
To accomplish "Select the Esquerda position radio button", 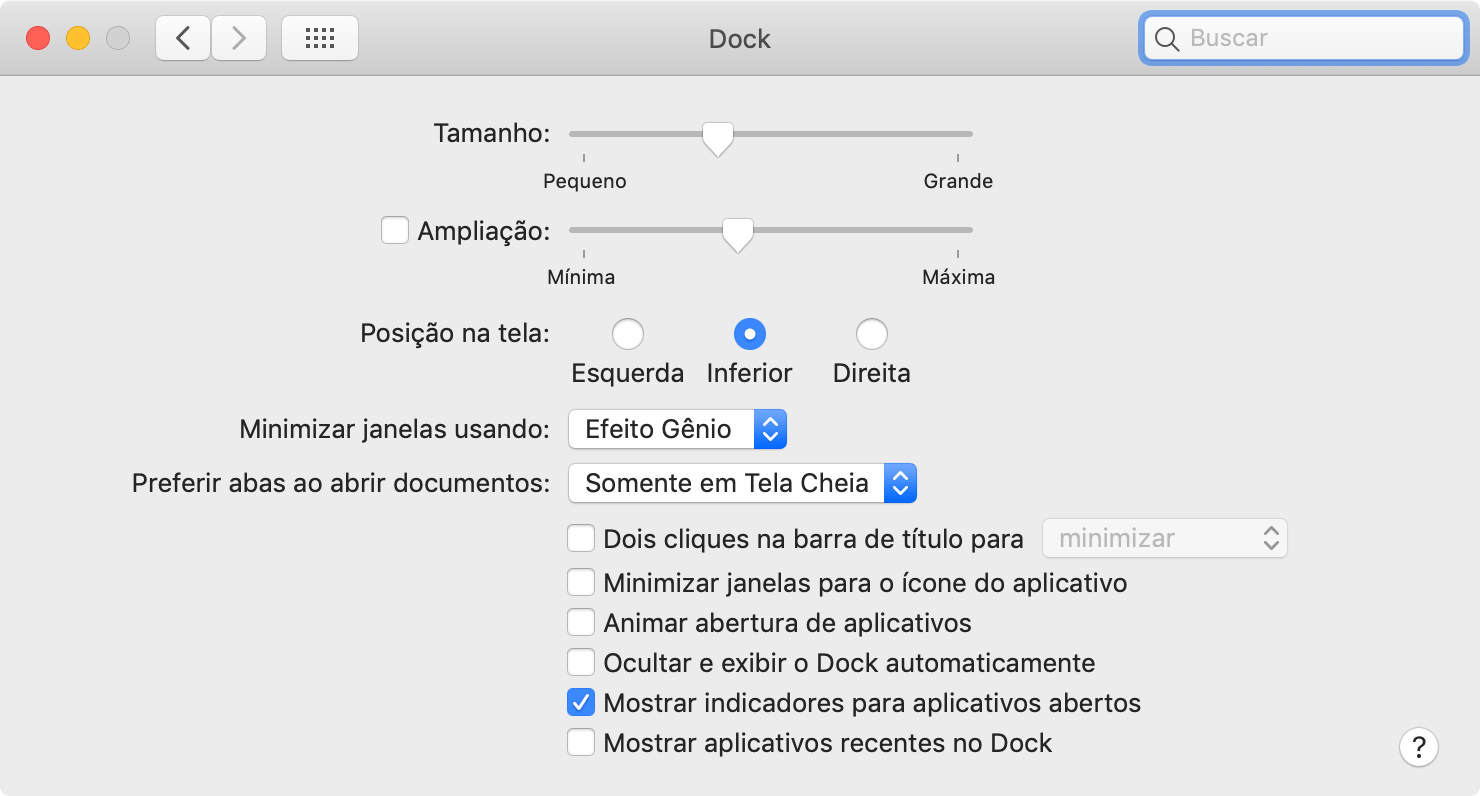I will pos(628,333).
